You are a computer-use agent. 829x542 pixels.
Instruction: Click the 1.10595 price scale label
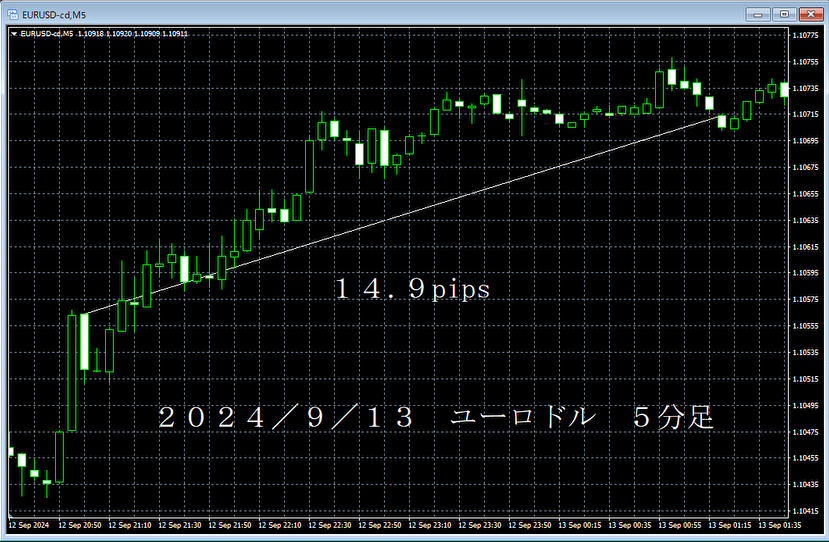[806, 273]
